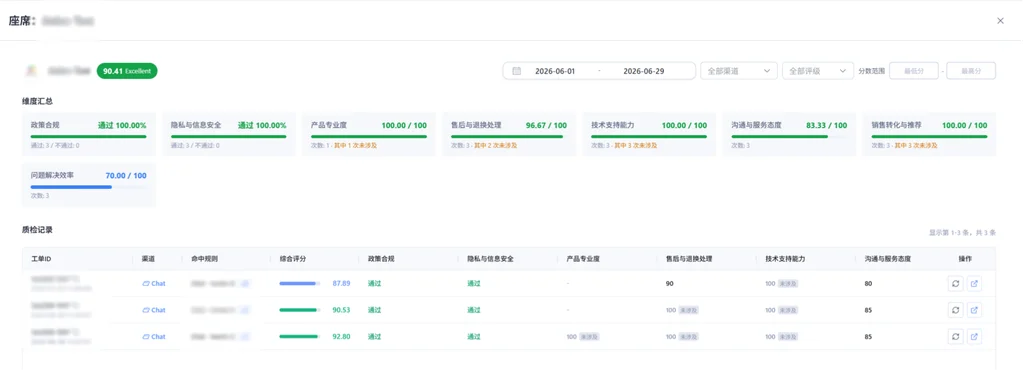Click the 命中规则 column header

pos(205,259)
